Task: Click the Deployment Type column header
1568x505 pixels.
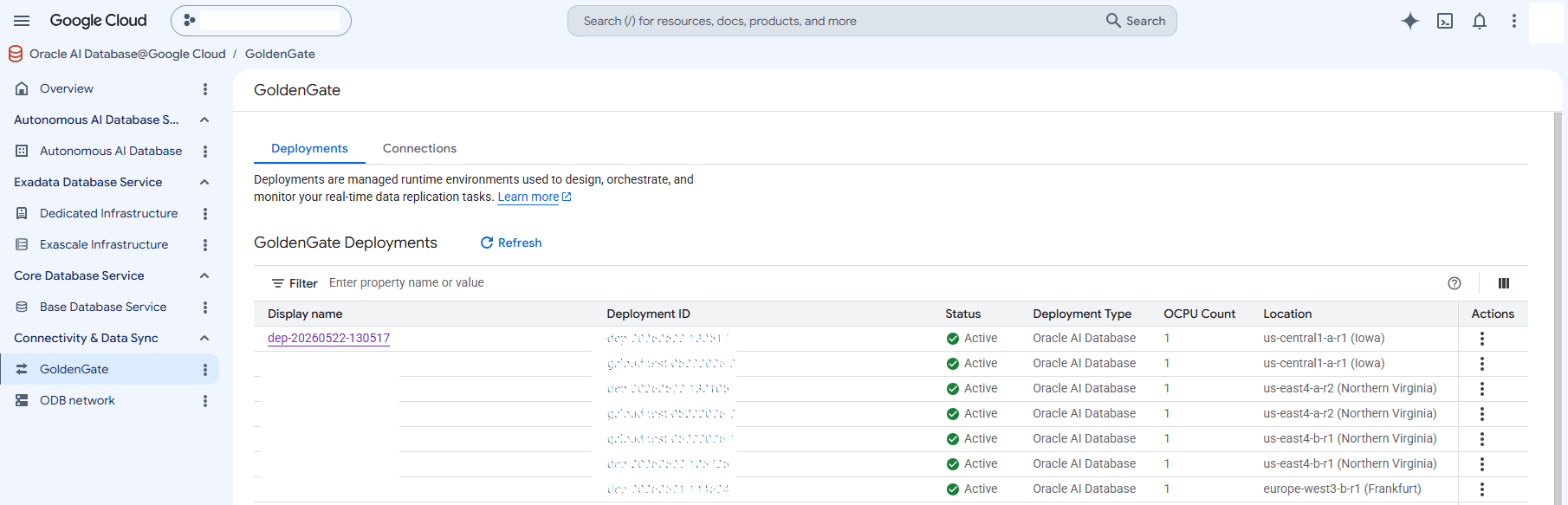Action: (x=1082, y=314)
